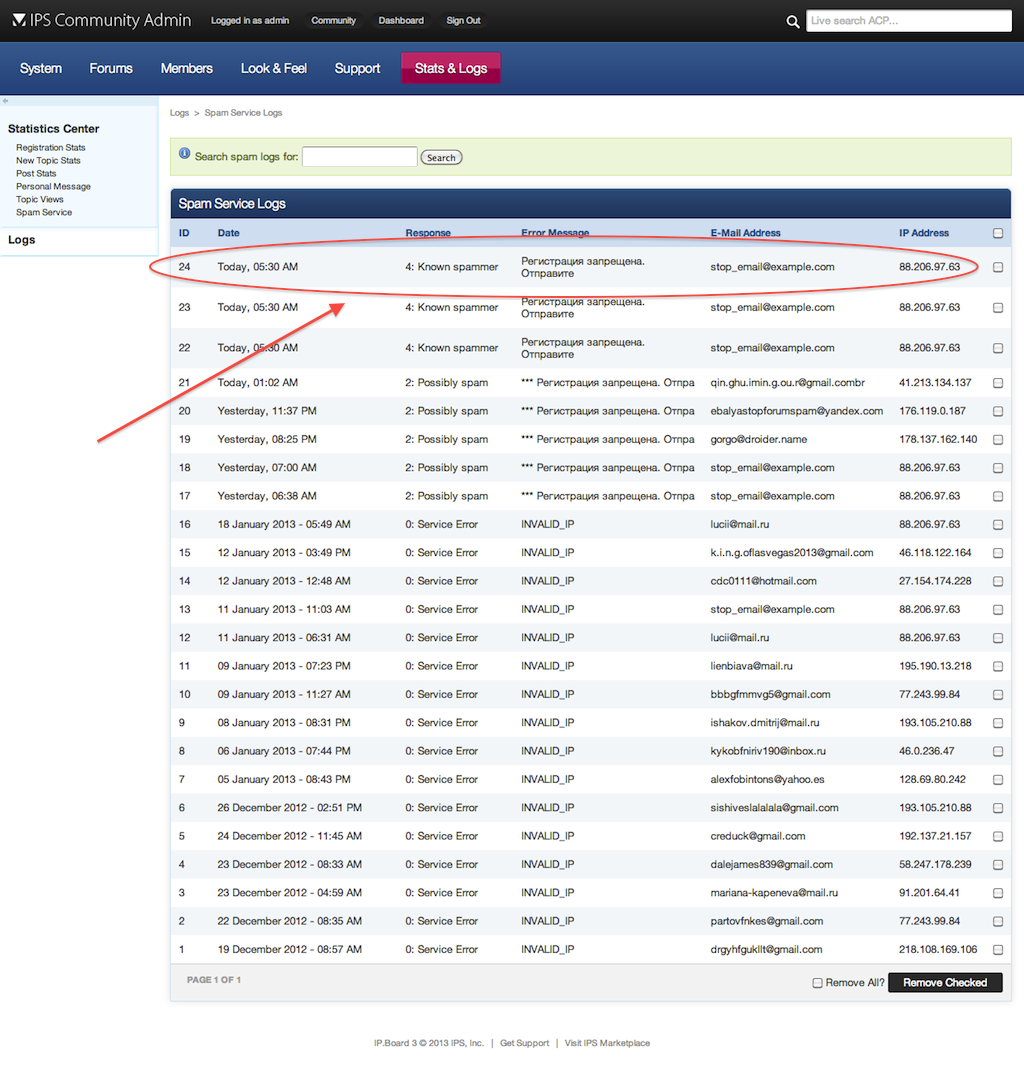Image resolution: width=1024 pixels, height=1068 pixels.
Task: Open the Members menu
Action: (186, 68)
